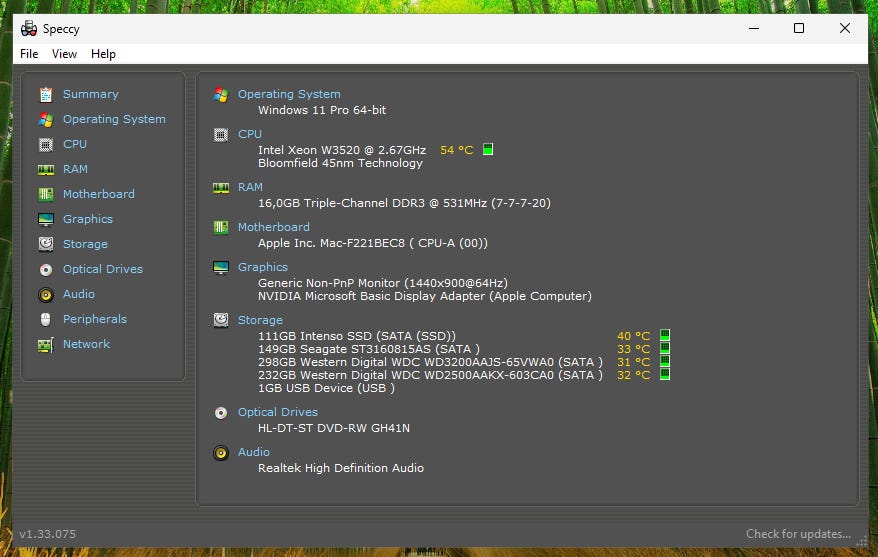The height and width of the screenshot is (557, 878).
Task: Open Graphics section from sidebar
Action: click(x=88, y=219)
